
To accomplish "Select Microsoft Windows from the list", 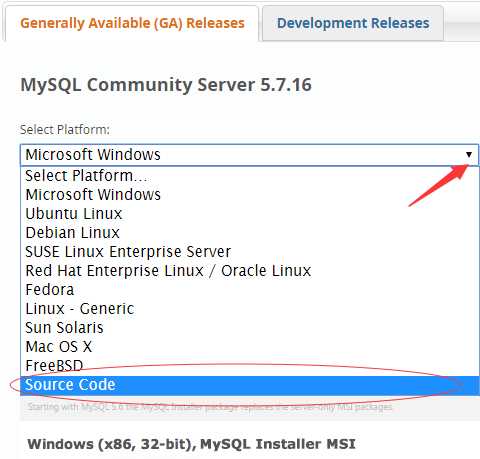I will pos(249,195).
